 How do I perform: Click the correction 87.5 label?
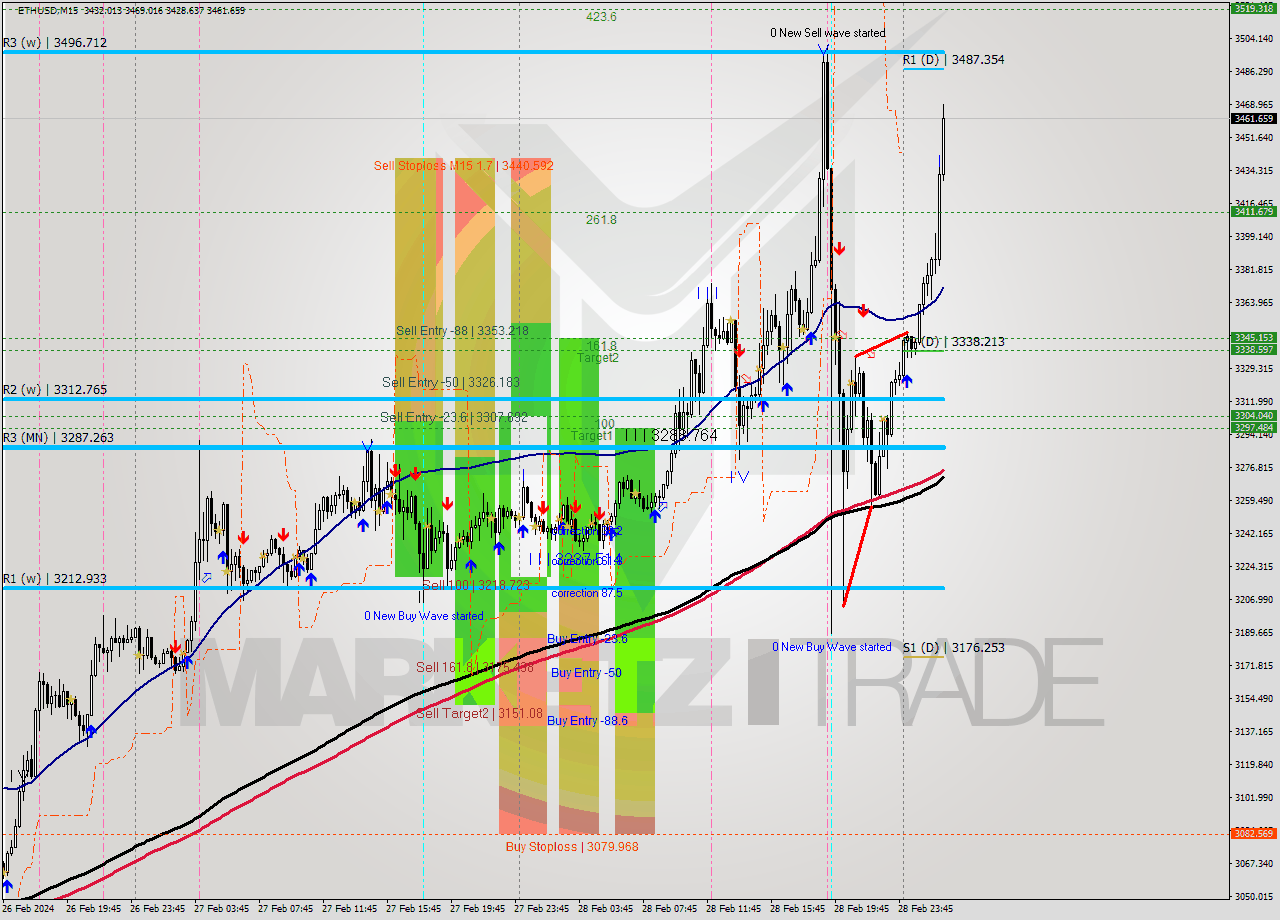tap(587, 593)
